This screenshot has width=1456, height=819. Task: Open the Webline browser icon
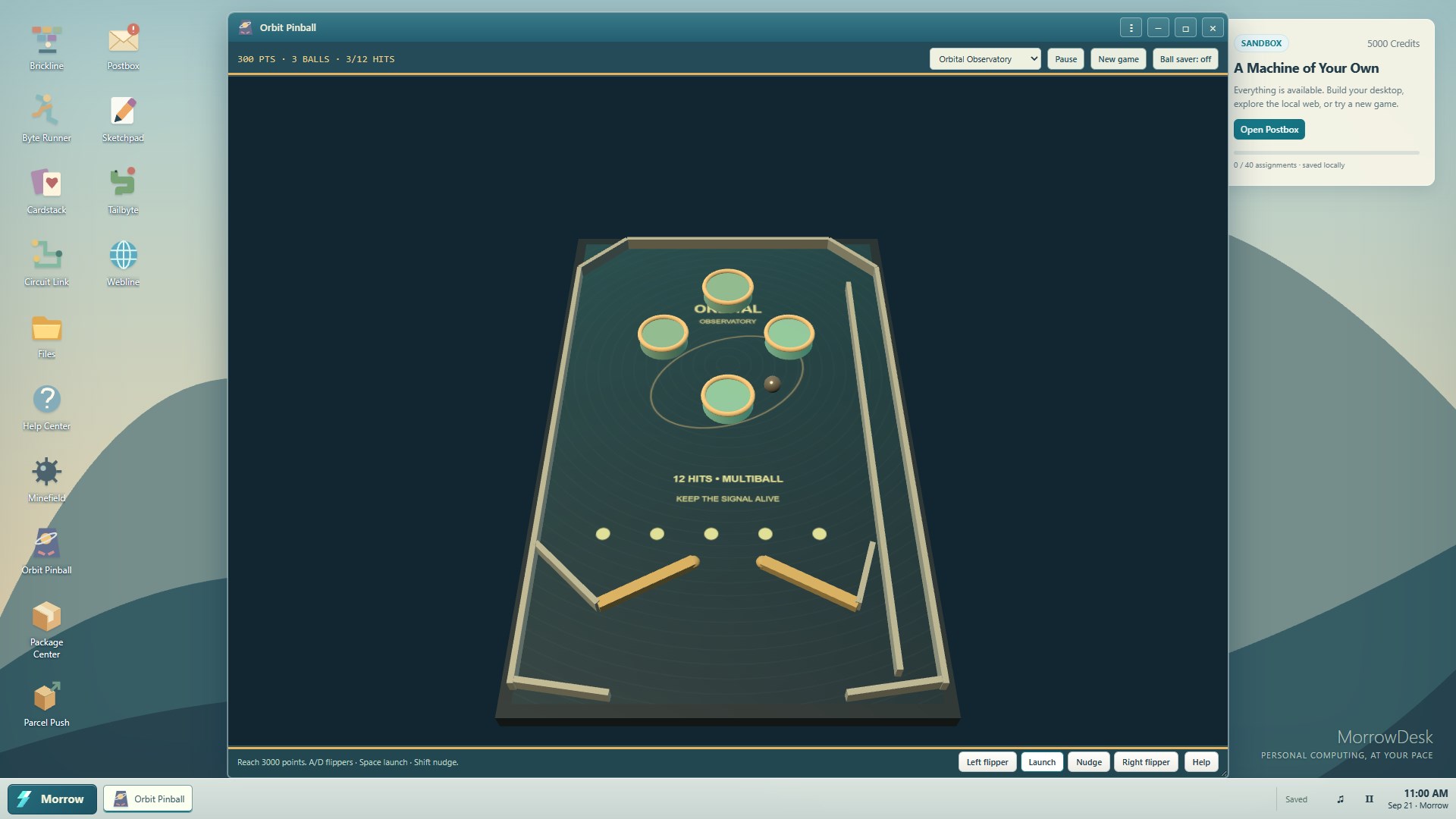click(123, 263)
